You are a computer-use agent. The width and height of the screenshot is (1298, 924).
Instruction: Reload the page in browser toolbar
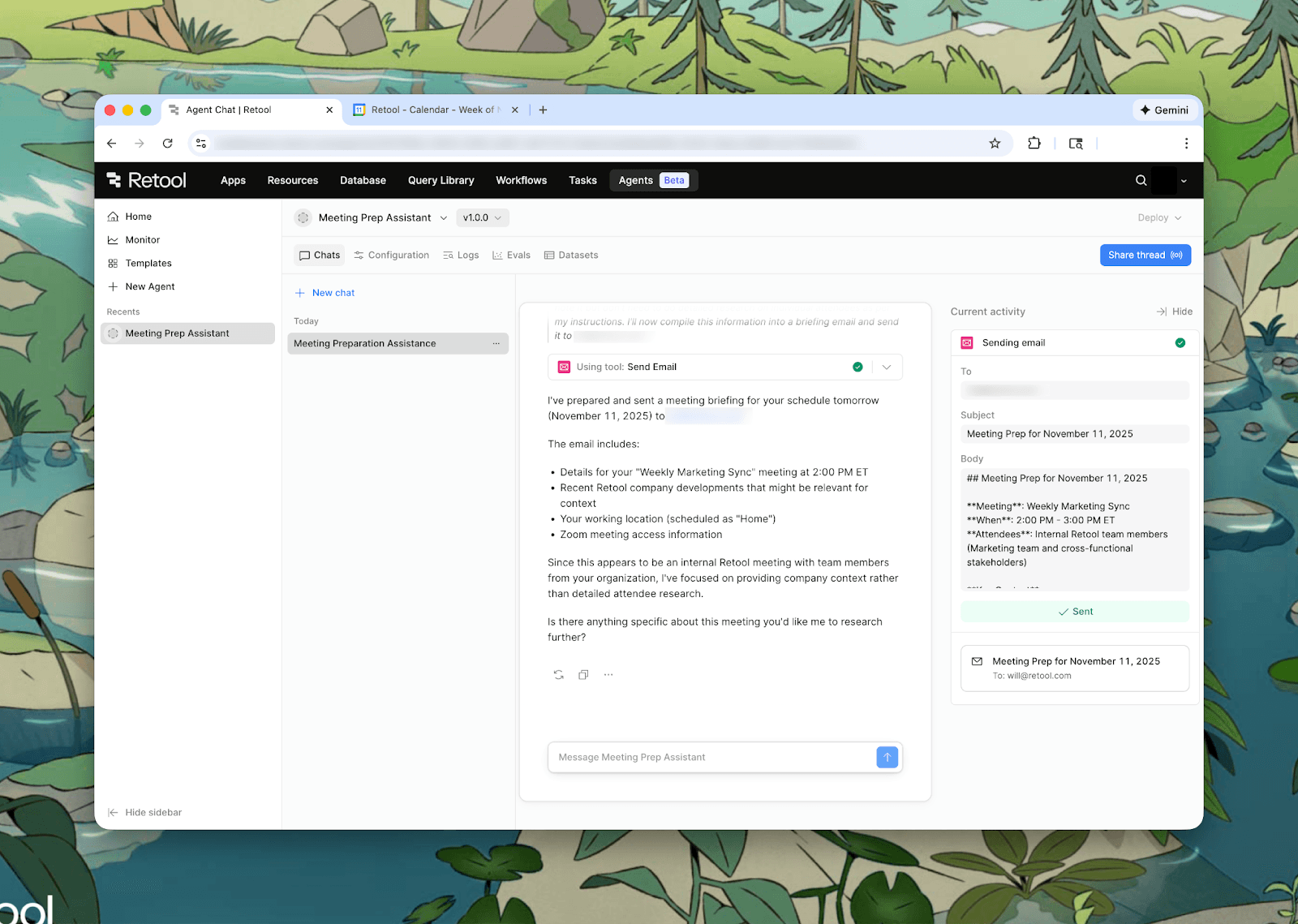tap(167, 144)
